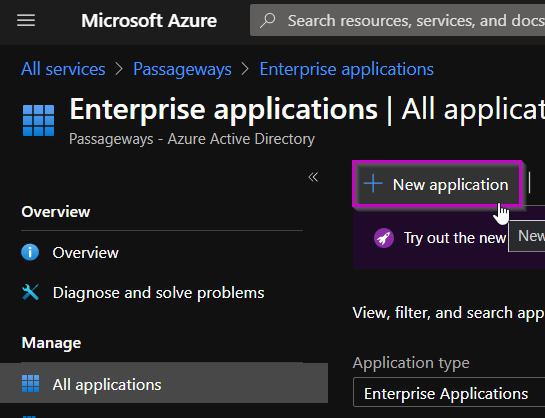Click the New application button
The height and width of the screenshot is (418, 545).
click(437, 184)
